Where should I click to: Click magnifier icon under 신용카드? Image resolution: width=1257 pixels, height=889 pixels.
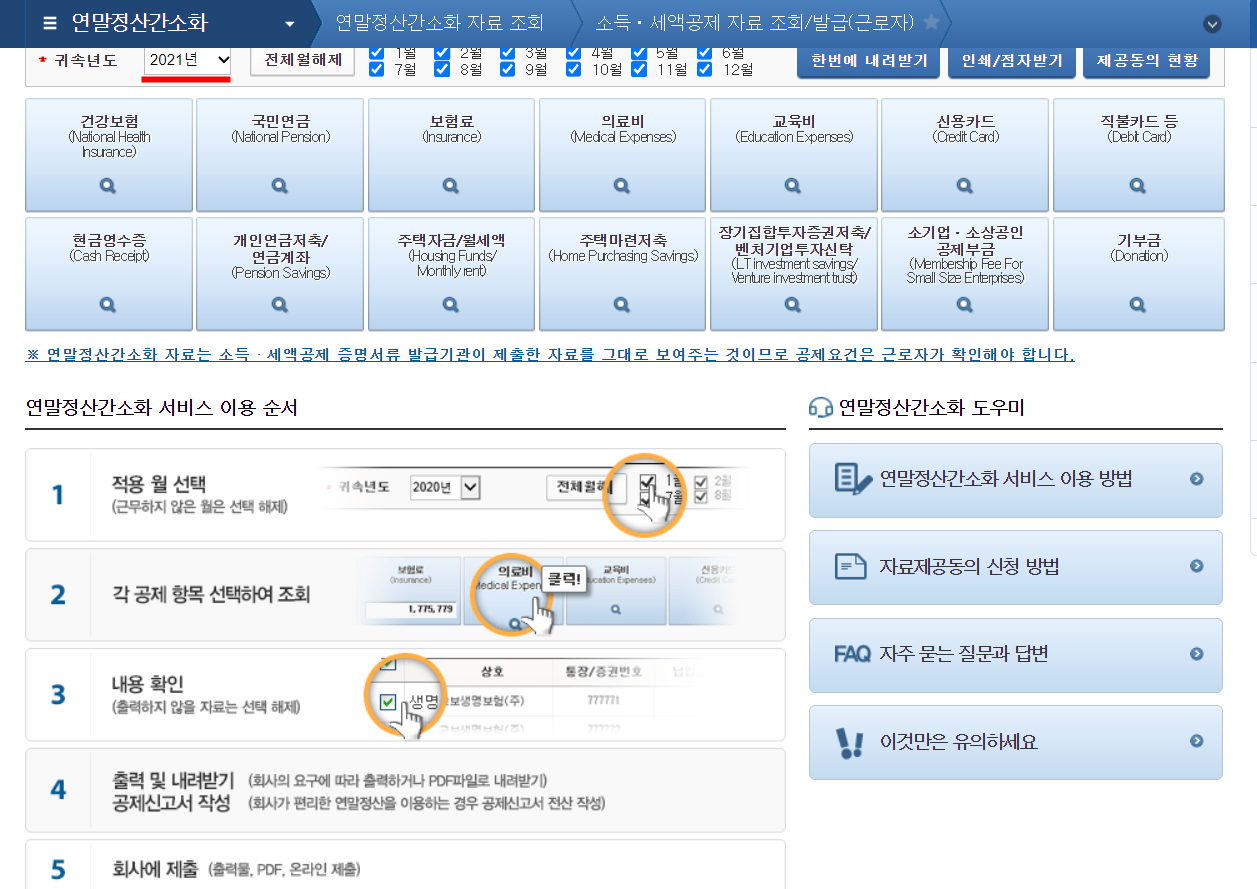point(965,186)
